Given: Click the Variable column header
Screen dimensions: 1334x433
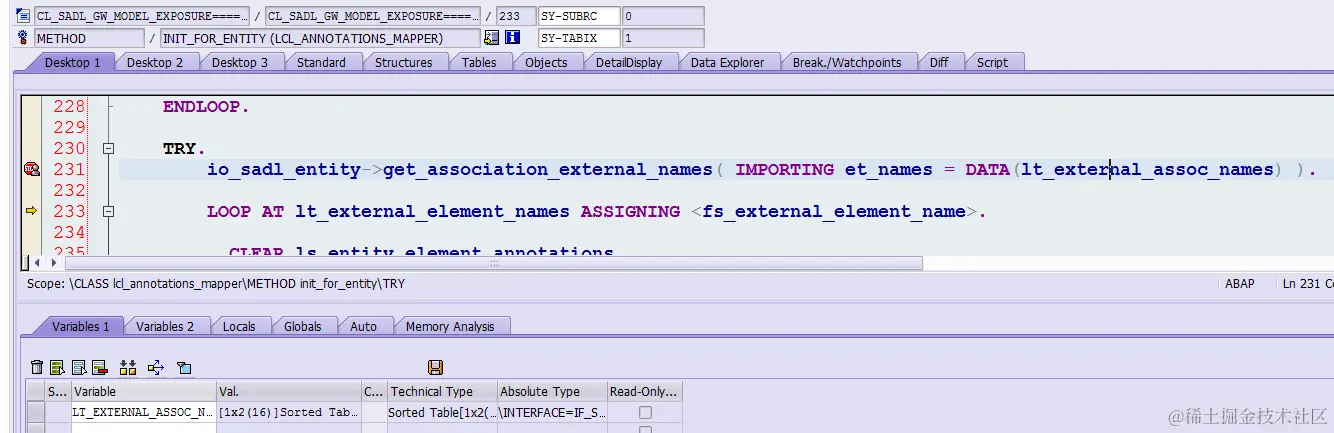Looking at the screenshot, I should (143, 392).
